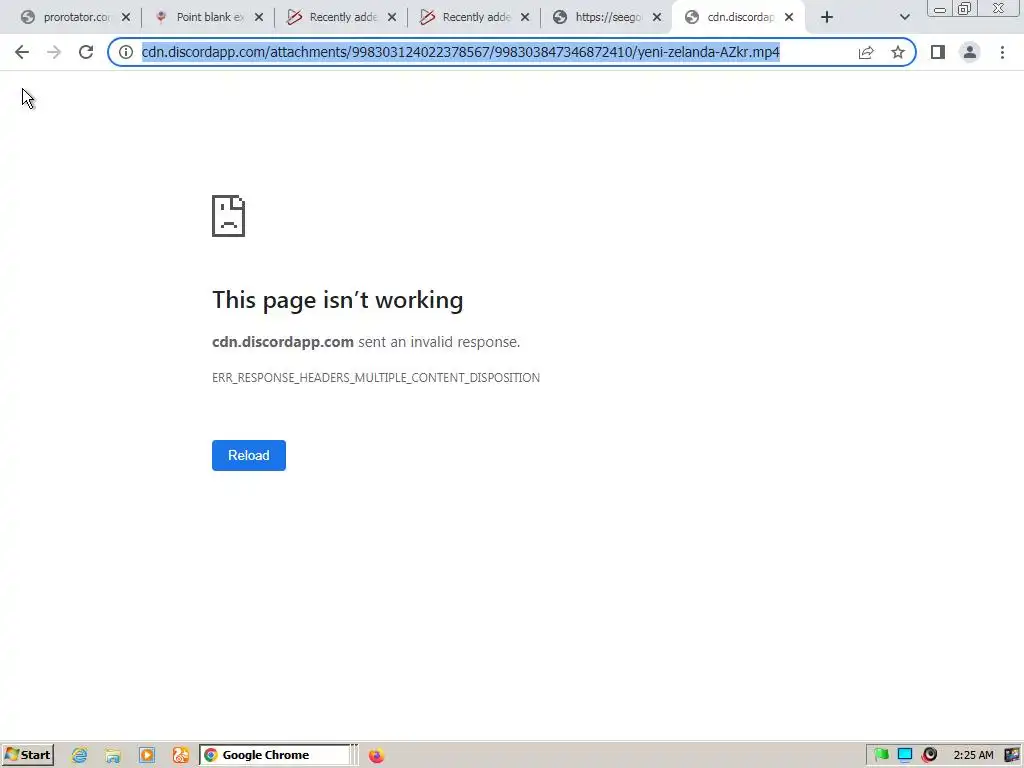
Task: Click the red circular tray icon
Action: click(930, 755)
